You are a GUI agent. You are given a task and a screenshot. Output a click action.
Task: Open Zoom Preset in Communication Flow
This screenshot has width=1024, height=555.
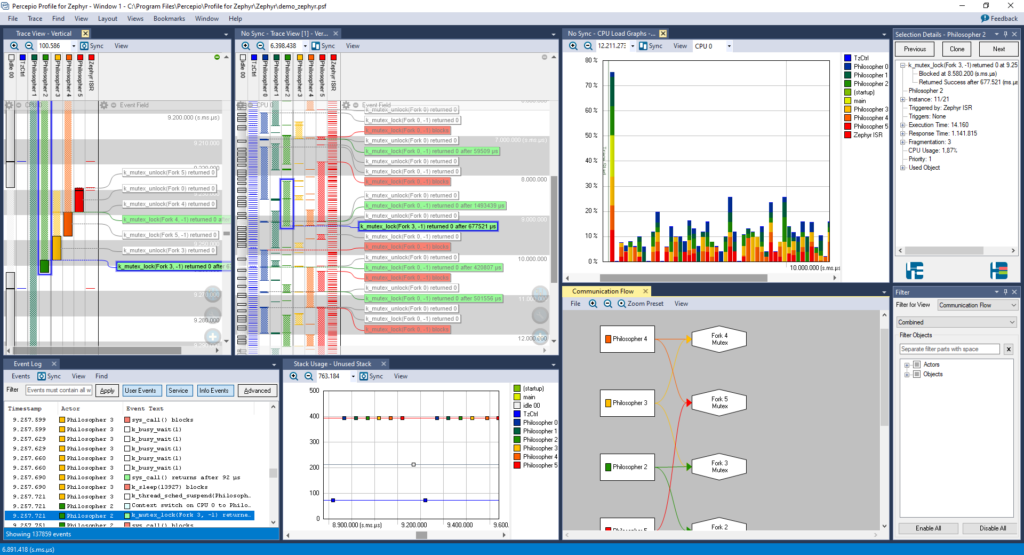tap(640, 304)
